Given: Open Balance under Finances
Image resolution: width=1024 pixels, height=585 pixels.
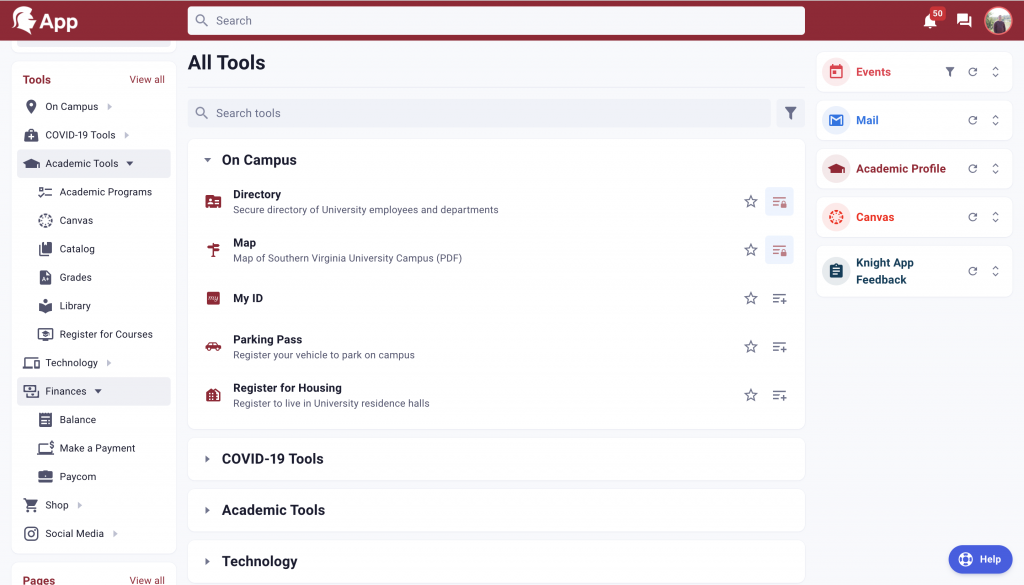Looking at the screenshot, I should click(x=67, y=420).
